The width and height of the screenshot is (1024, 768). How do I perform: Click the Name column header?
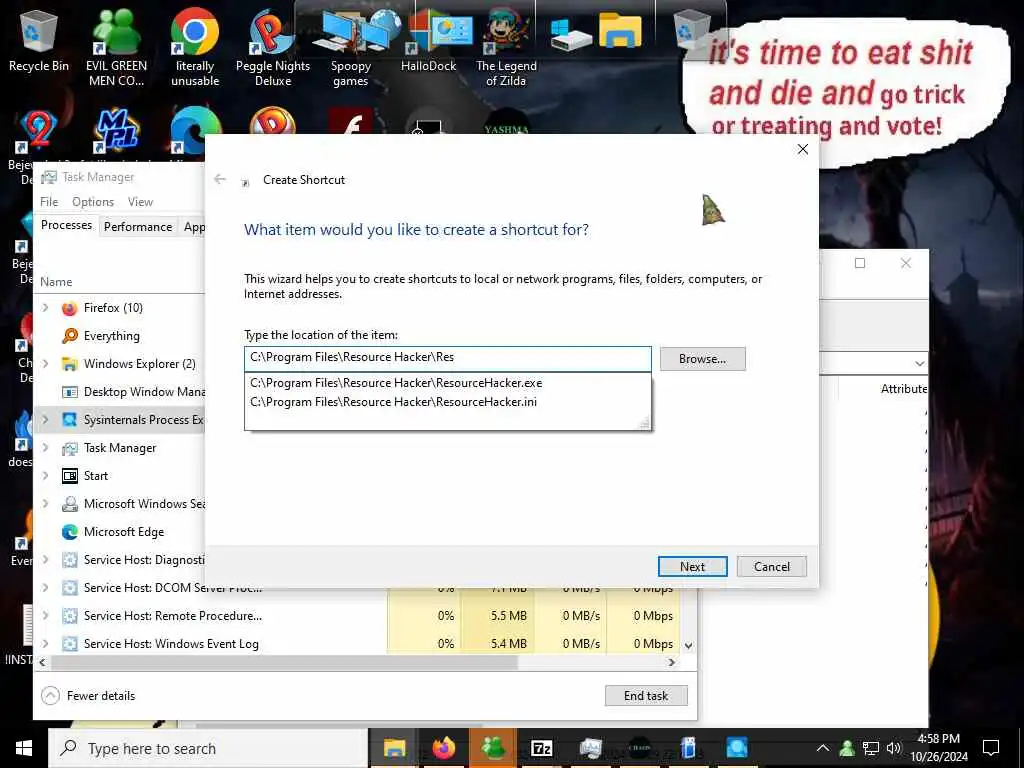pyautogui.click(x=56, y=281)
